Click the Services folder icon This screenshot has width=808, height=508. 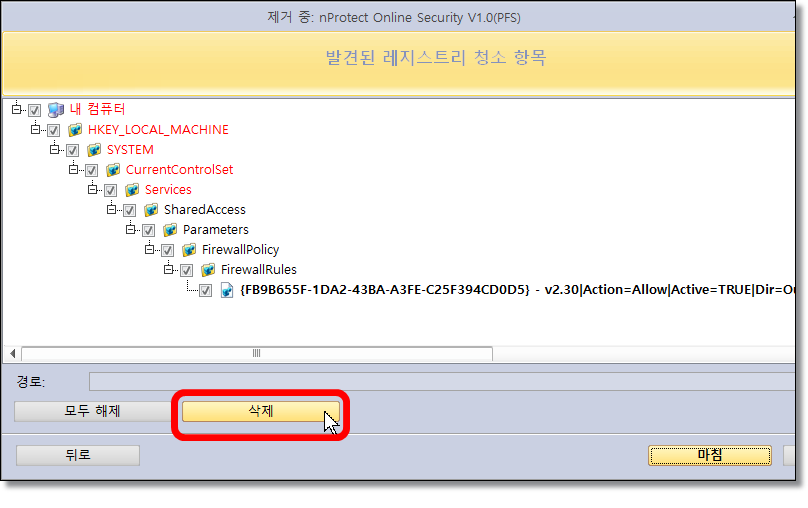pos(132,190)
